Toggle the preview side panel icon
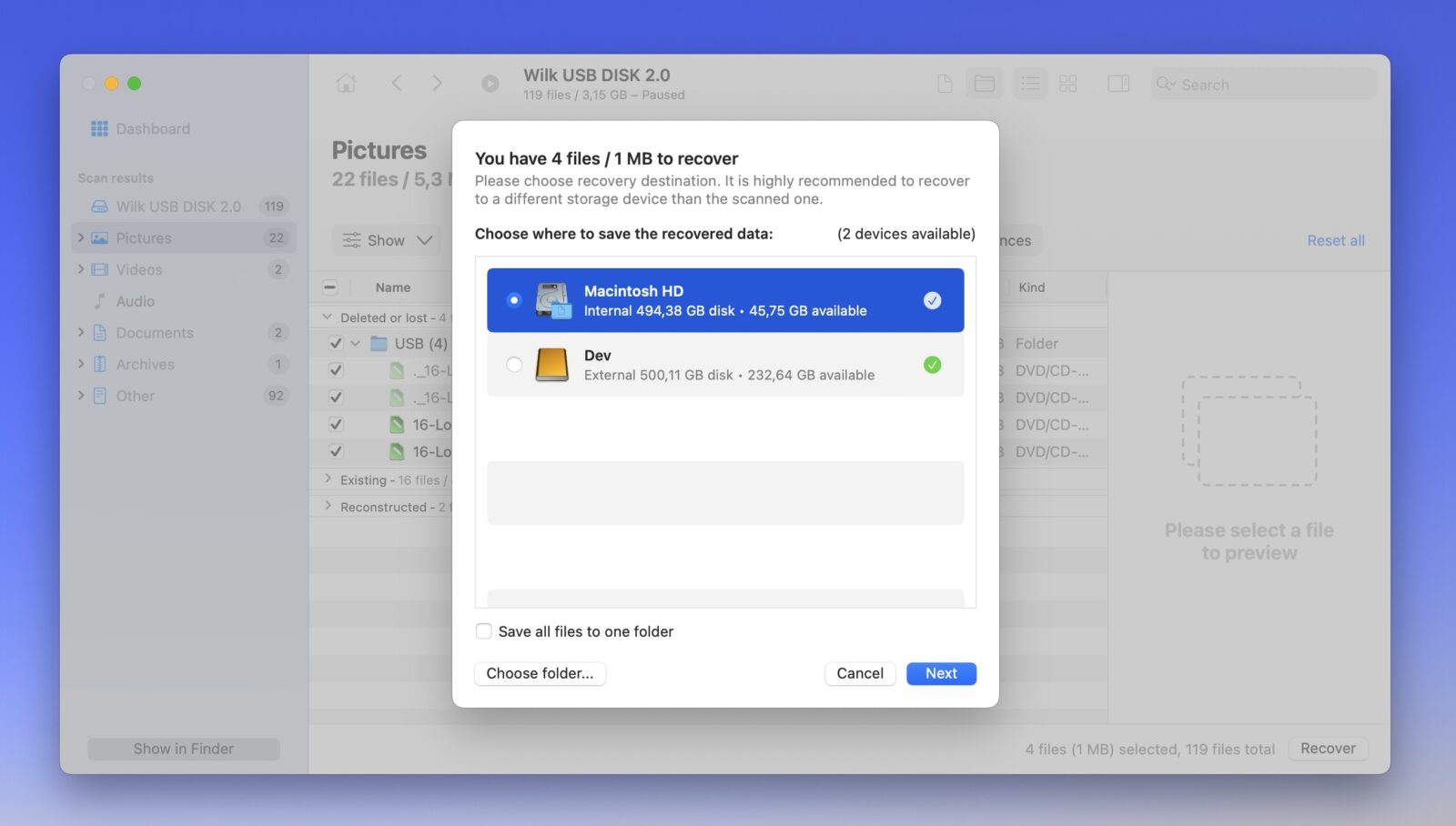Viewport: 1456px width, 826px height. (x=1118, y=84)
